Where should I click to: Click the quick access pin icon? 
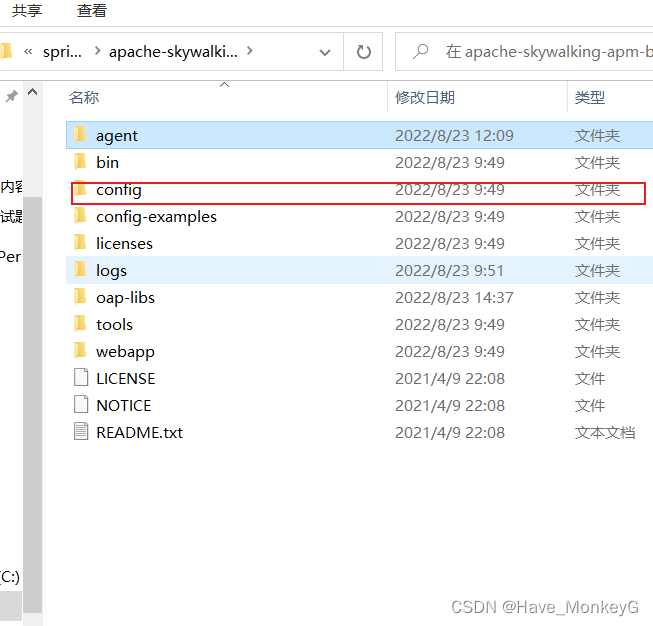[x=12, y=96]
